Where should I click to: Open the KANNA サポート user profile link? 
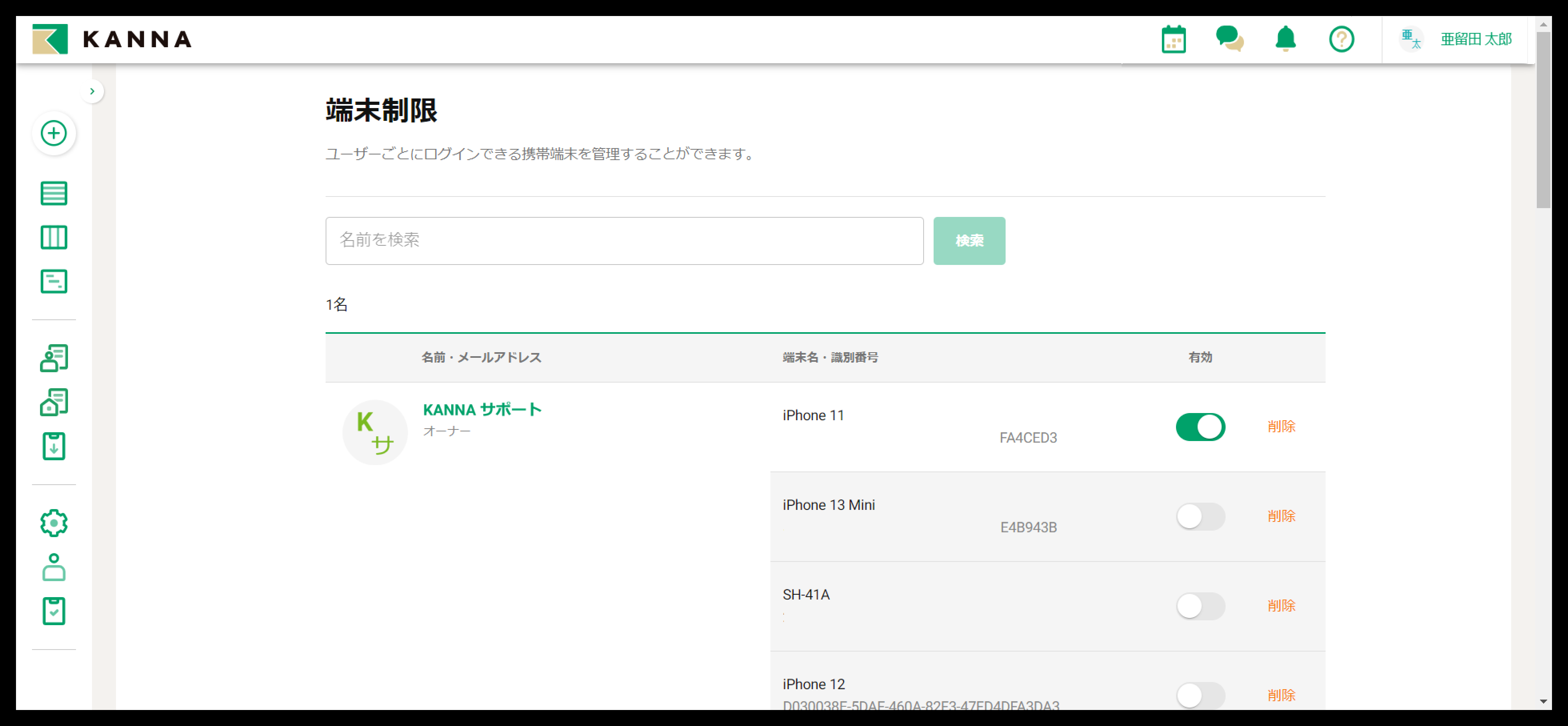(482, 410)
